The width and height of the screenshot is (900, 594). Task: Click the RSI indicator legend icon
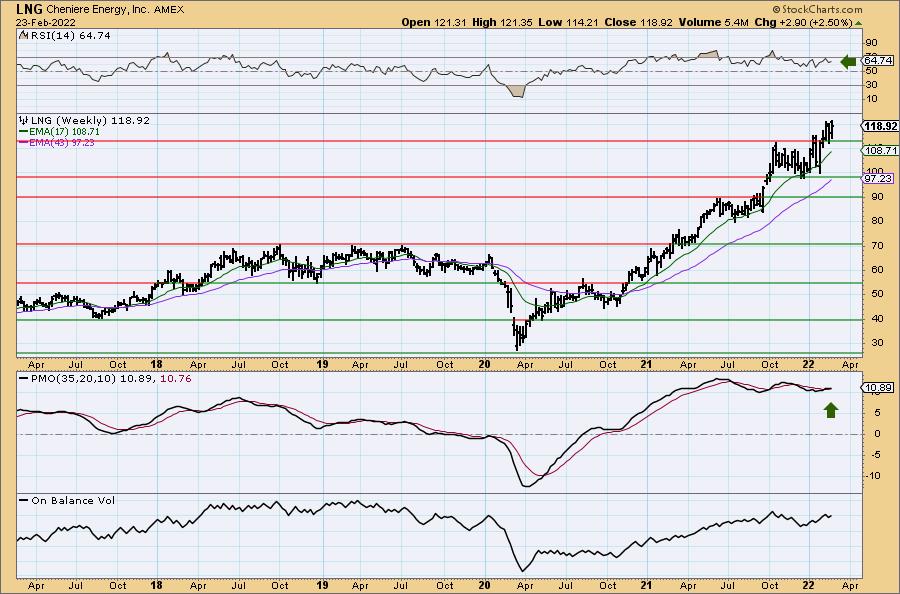23,35
